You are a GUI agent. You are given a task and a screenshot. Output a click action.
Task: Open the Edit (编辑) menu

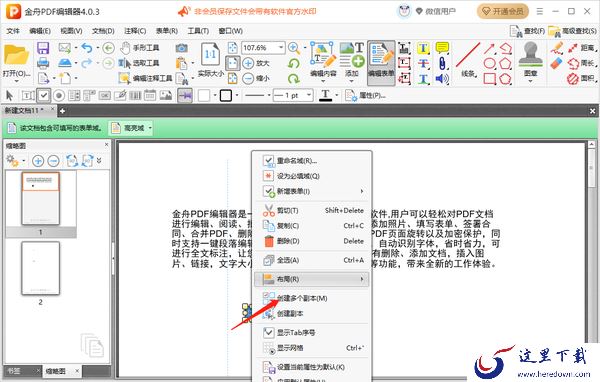pyautogui.click(x=40, y=31)
